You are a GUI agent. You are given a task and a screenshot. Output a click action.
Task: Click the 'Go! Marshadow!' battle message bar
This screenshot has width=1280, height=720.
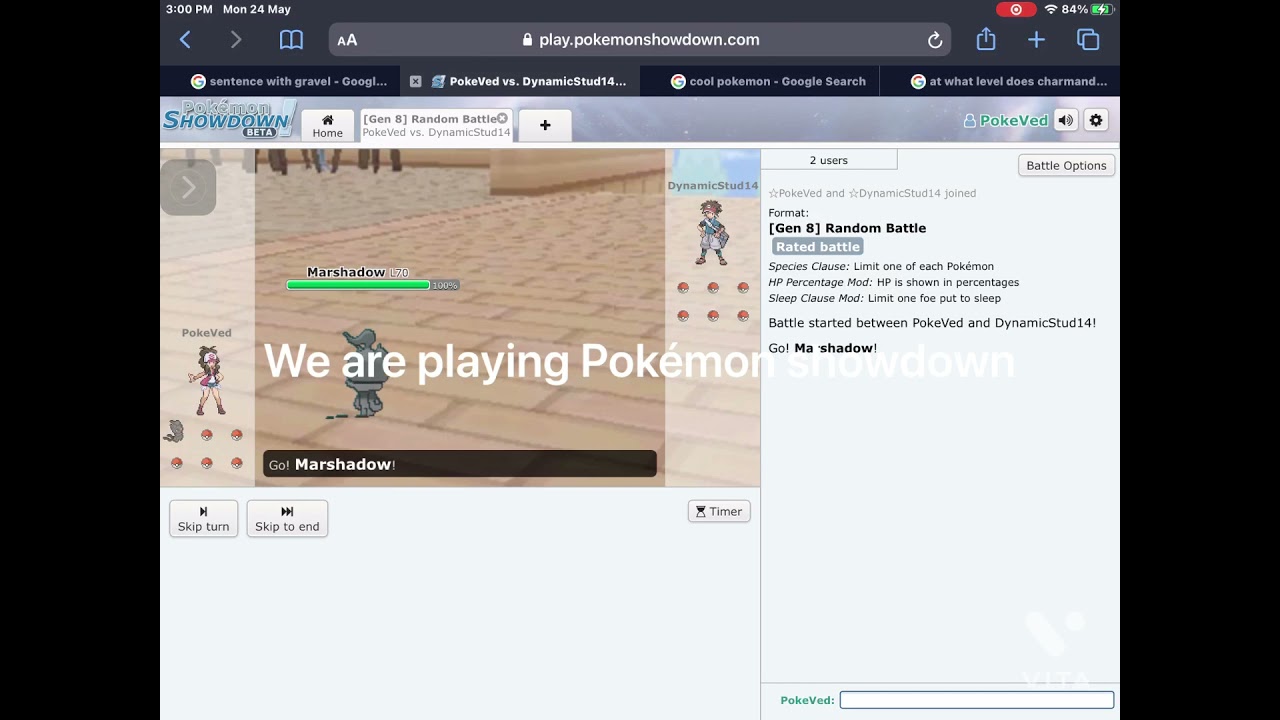(x=460, y=464)
